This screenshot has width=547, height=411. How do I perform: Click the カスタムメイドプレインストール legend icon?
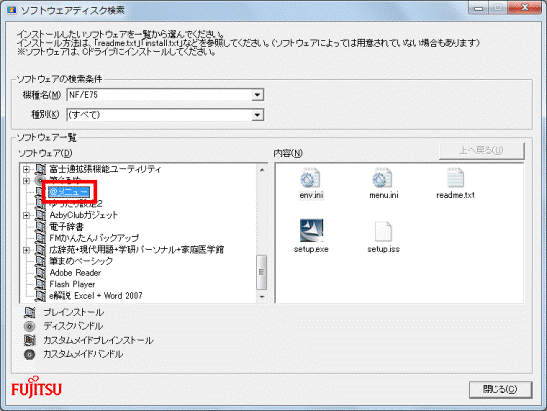click(30, 340)
